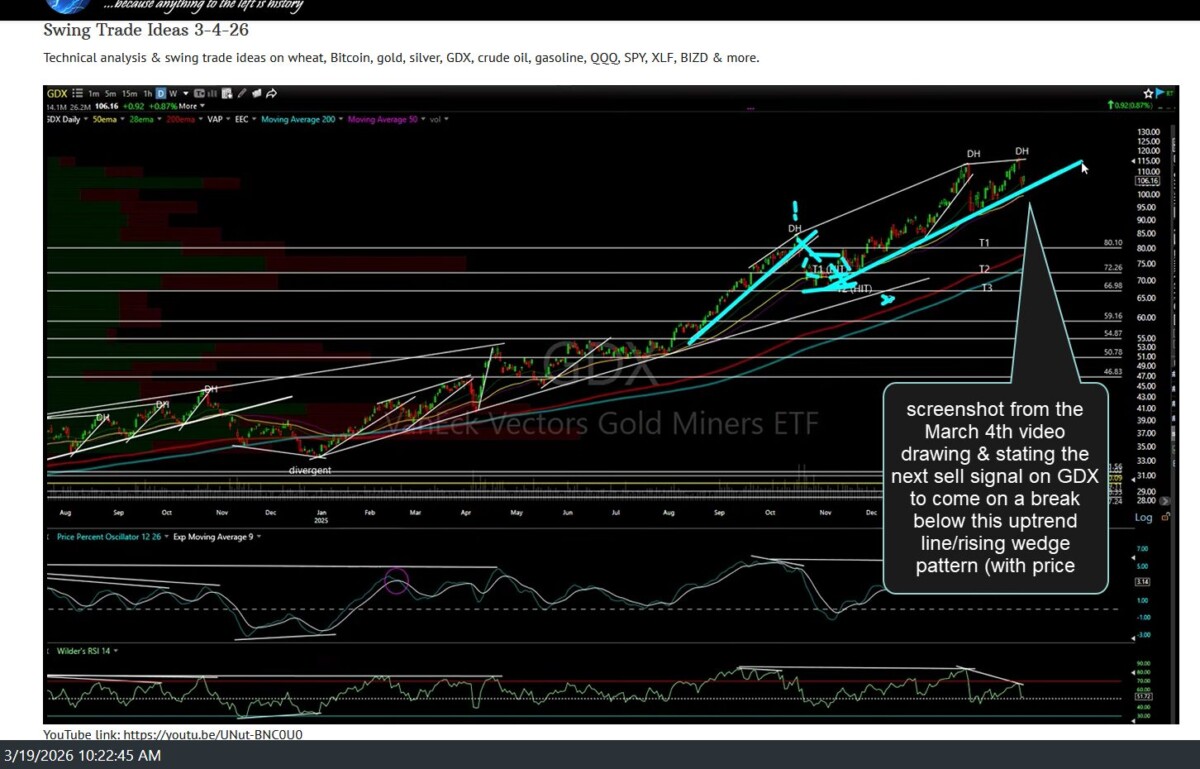Open the timeframe dropdown arrow after W
The width and height of the screenshot is (1200, 769).
click(186, 93)
